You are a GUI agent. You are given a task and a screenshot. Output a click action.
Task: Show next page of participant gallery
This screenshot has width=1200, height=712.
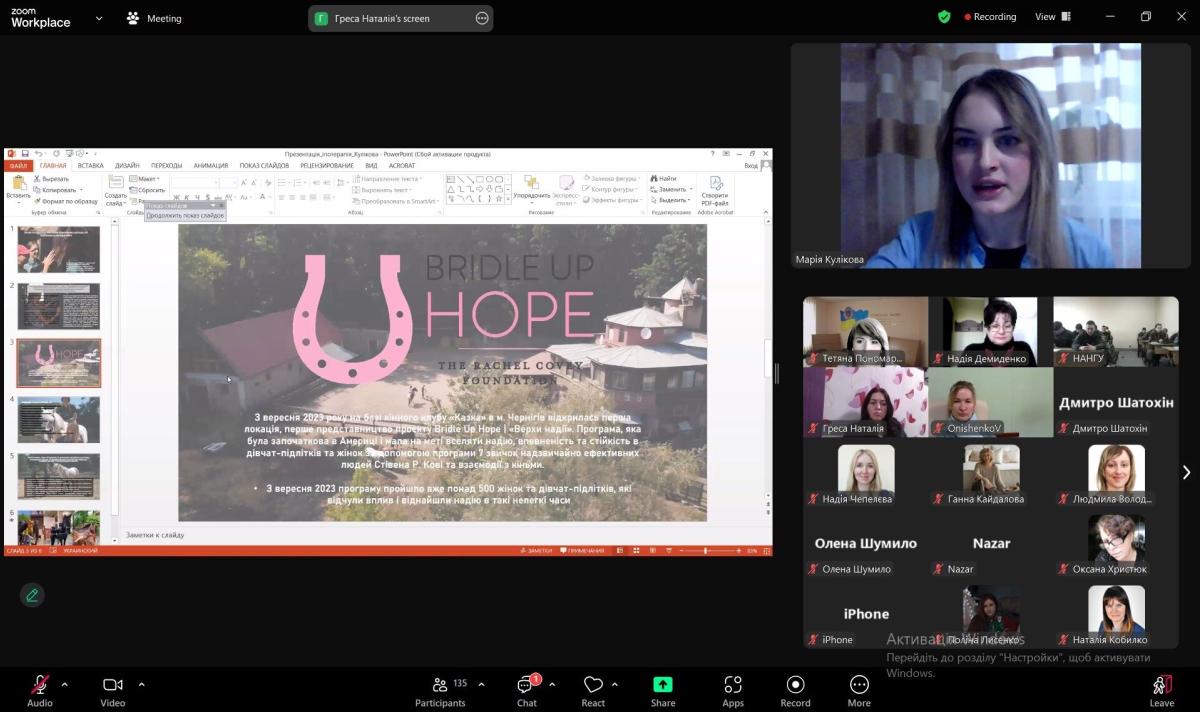click(1186, 472)
